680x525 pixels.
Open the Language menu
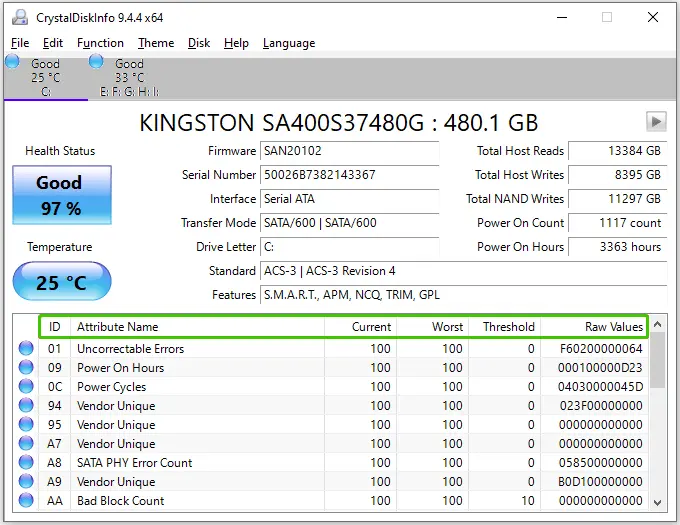point(289,43)
